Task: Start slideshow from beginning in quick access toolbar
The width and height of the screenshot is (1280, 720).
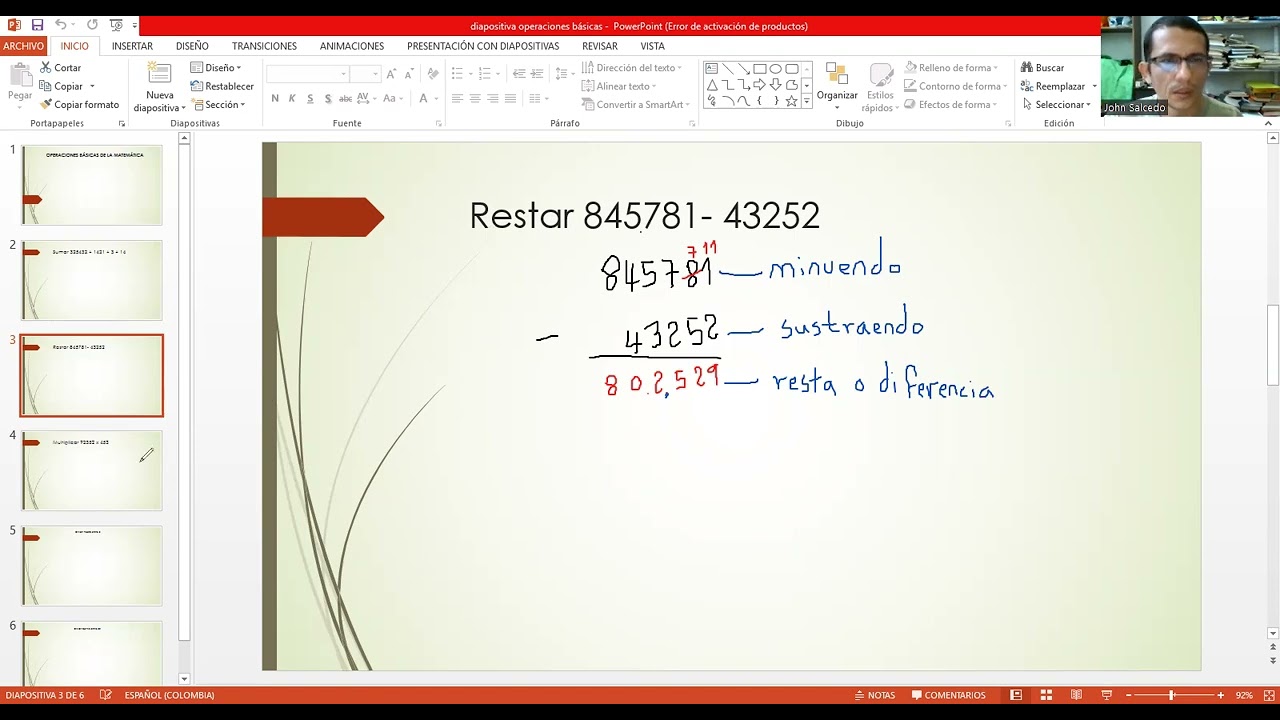Action: pos(115,25)
